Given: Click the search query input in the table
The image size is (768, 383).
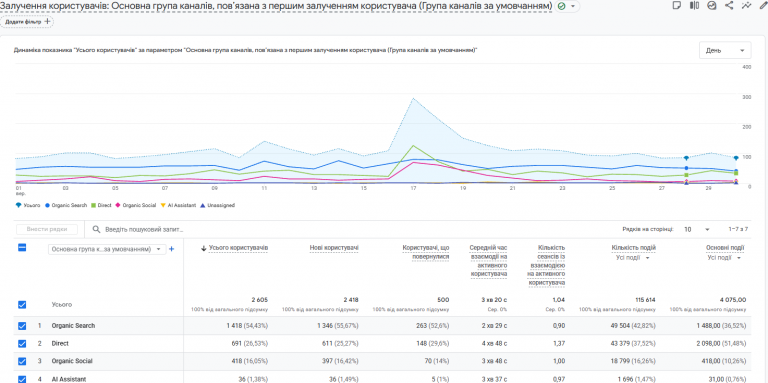Looking at the screenshot, I should click(143, 229).
